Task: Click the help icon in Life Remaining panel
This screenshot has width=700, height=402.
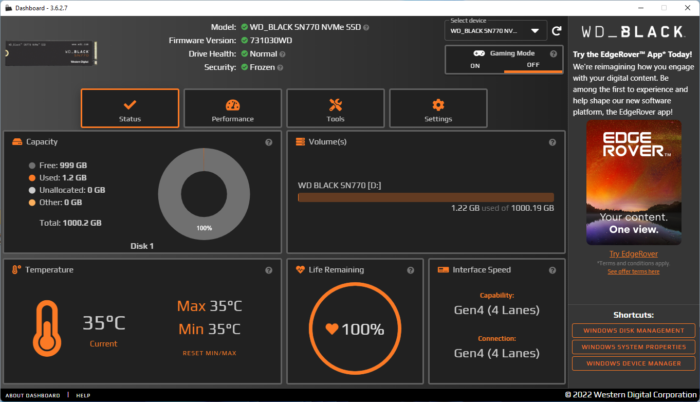Action: [411, 270]
